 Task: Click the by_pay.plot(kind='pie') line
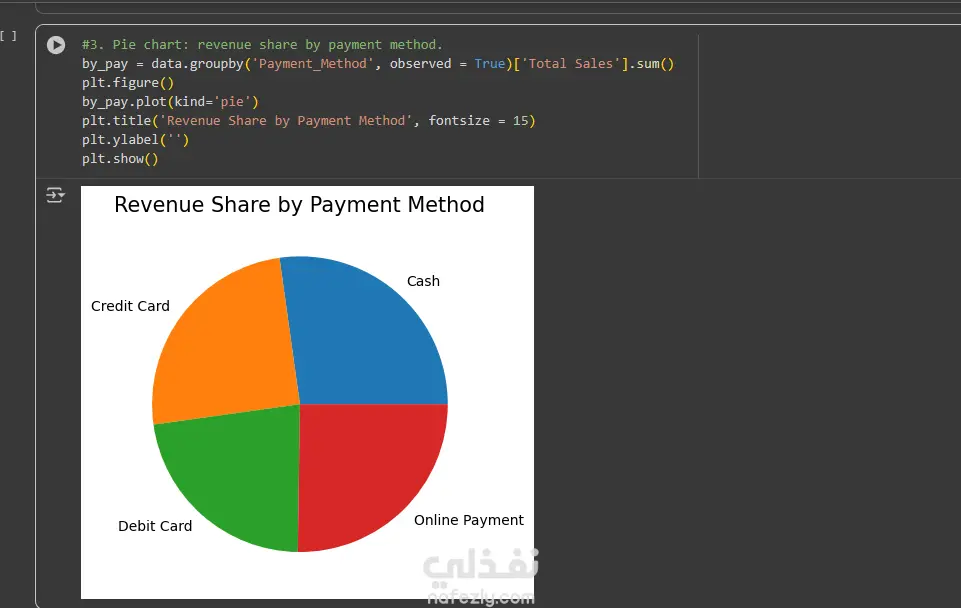tap(170, 102)
